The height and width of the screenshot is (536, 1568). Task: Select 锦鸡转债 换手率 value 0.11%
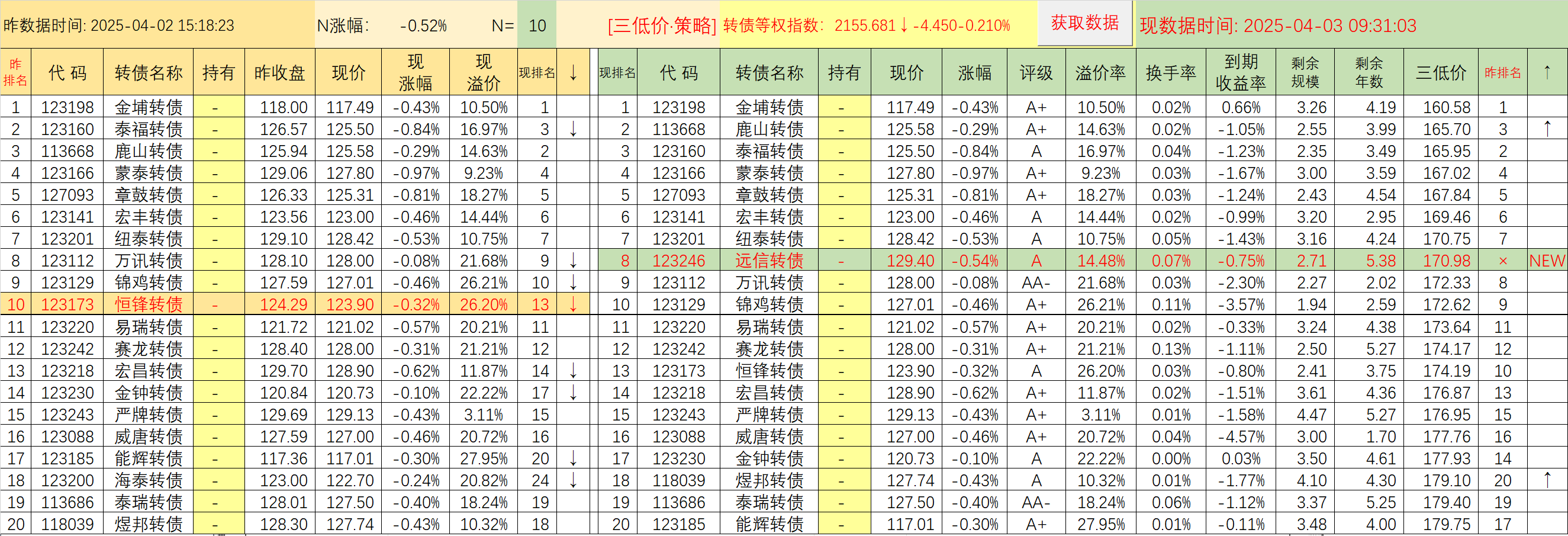[x=1171, y=304]
